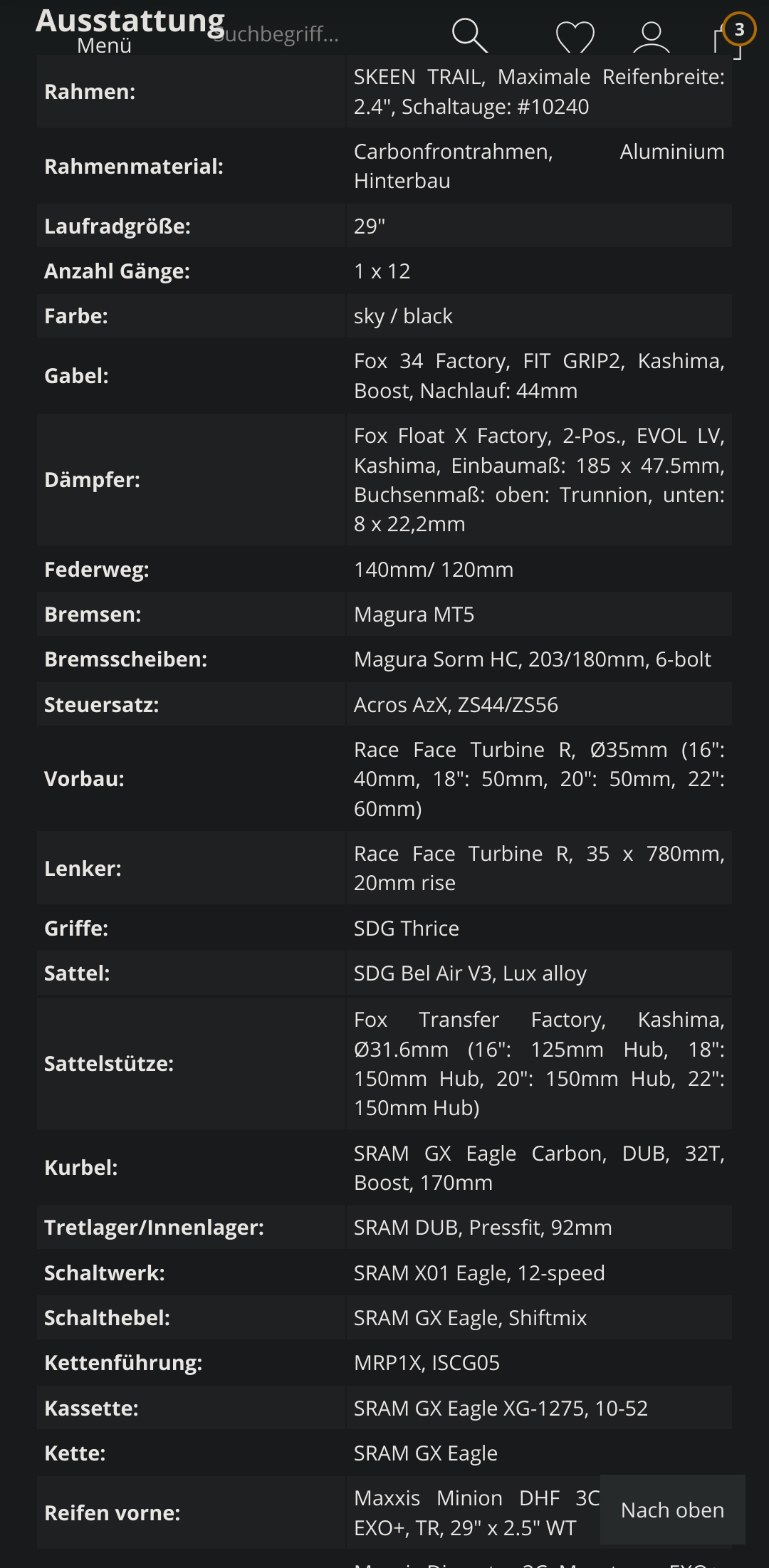Select the Farbe sky / black value
This screenshot has height=1568, width=769.
tap(403, 316)
